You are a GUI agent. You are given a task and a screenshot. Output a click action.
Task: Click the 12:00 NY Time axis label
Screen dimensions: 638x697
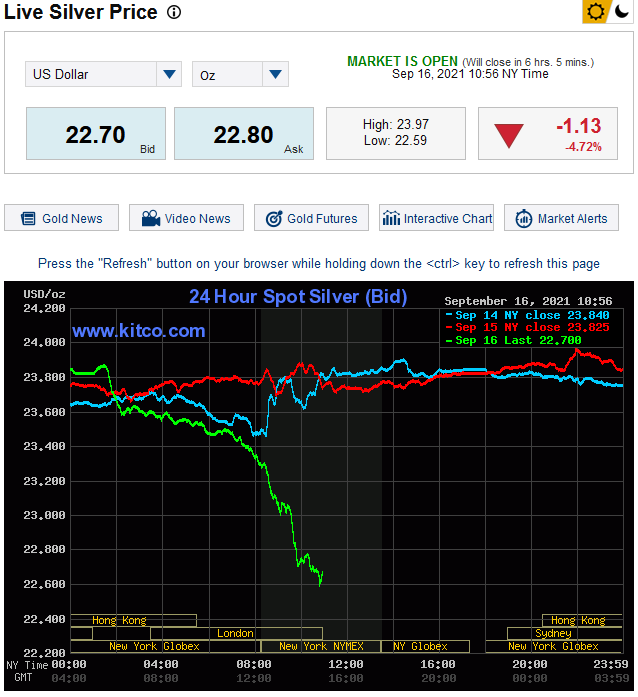[x=345, y=665]
